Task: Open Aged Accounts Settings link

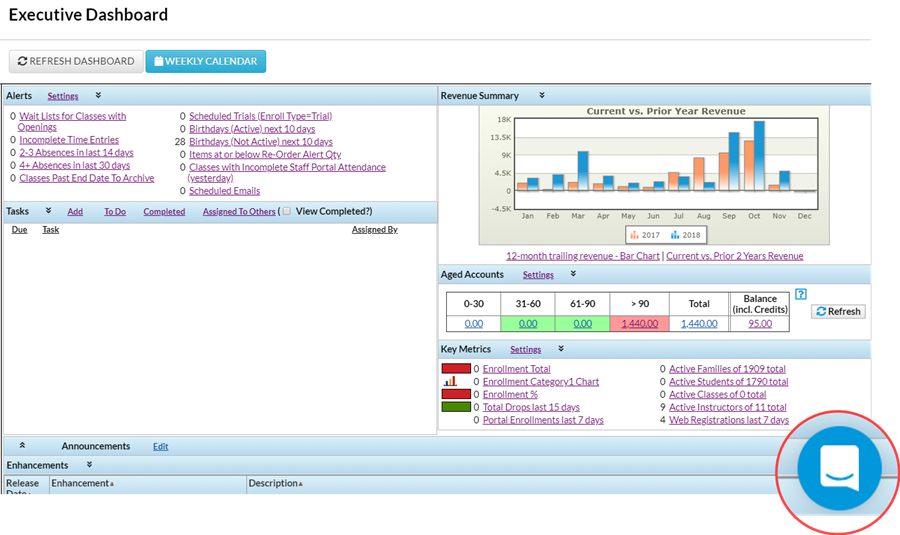Action: pos(538,275)
